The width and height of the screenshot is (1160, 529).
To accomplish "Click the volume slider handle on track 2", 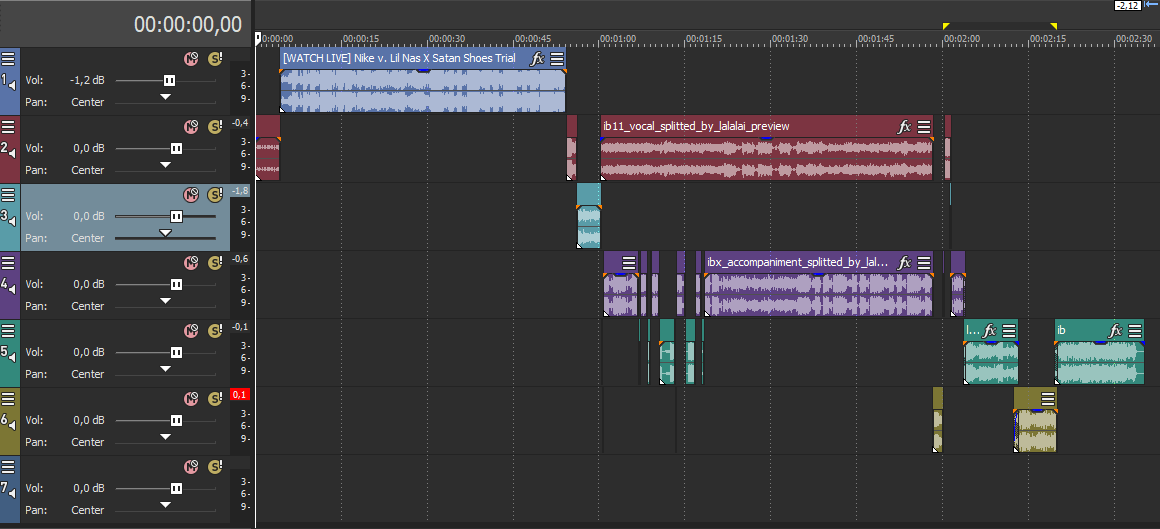I will point(176,148).
